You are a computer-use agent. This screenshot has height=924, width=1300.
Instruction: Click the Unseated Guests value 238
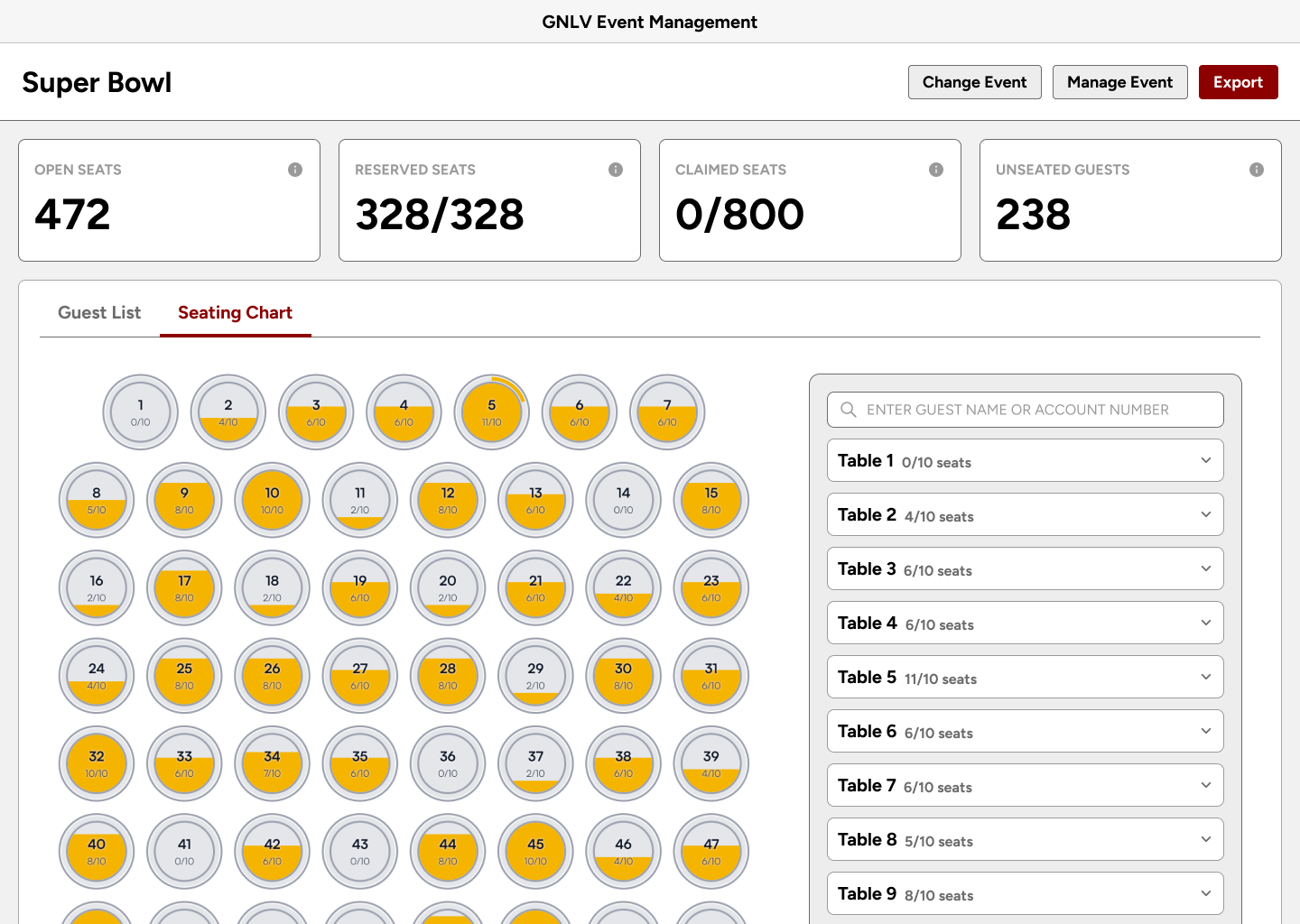pos(1033,215)
